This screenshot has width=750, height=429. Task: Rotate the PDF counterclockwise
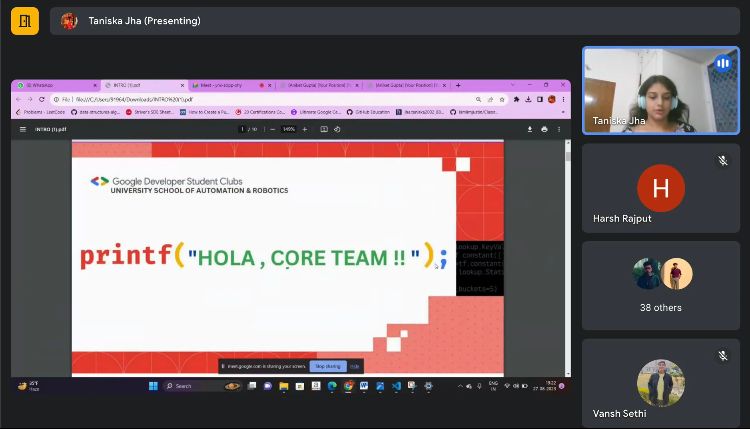point(337,129)
